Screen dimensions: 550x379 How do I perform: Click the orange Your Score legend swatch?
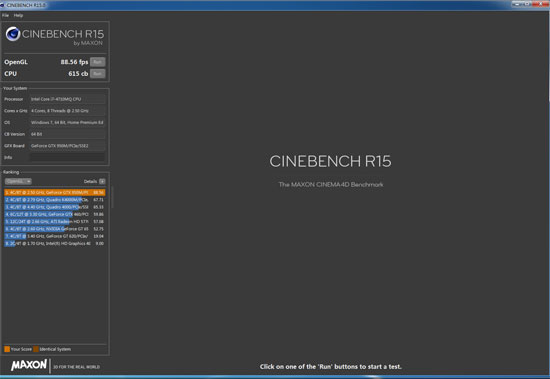7,349
